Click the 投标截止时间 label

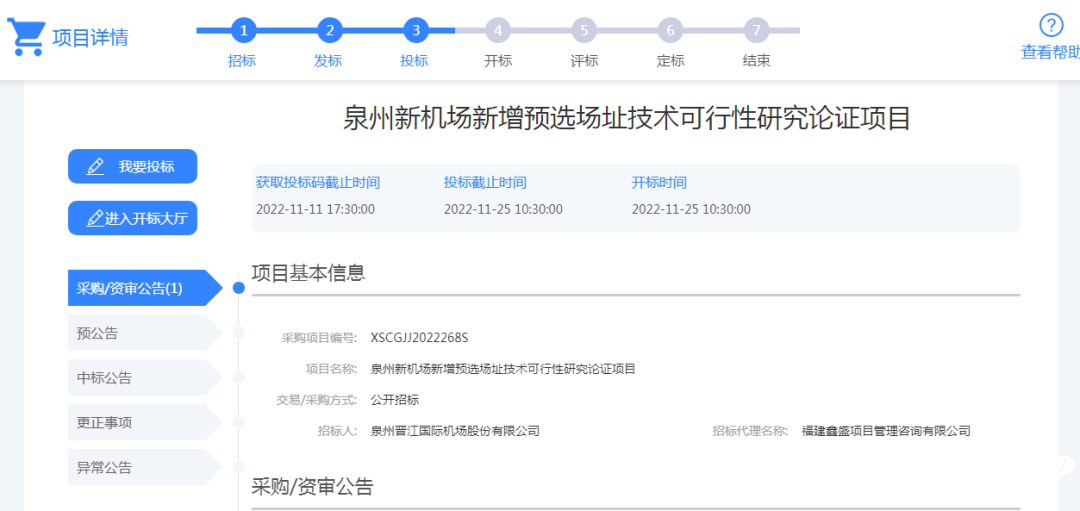(485, 182)
